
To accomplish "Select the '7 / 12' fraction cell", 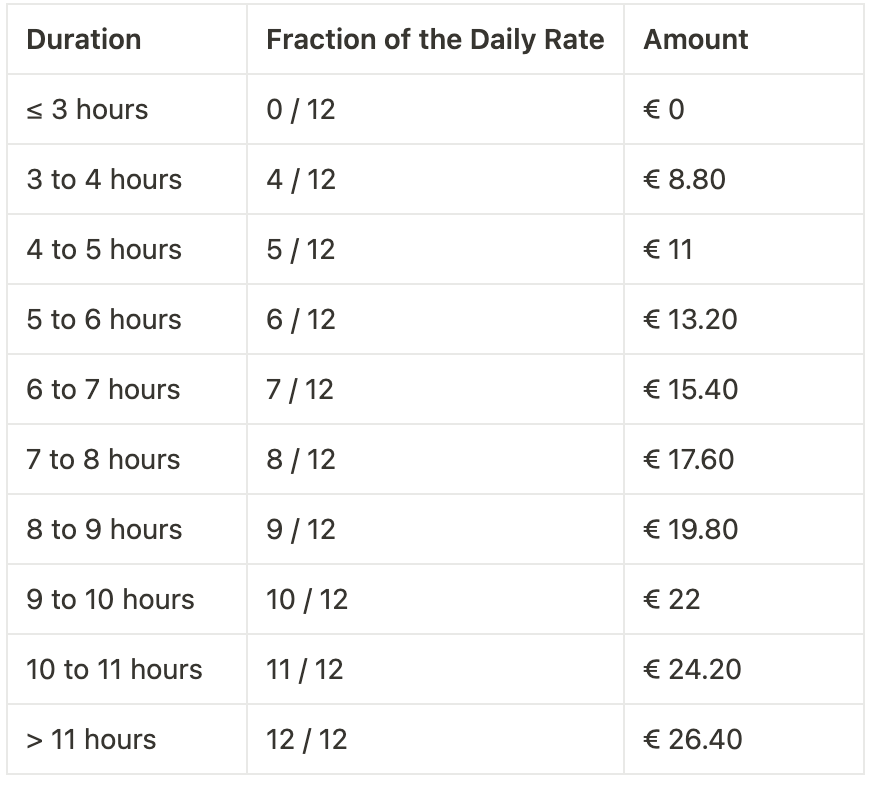I will [x=435, y=389].
